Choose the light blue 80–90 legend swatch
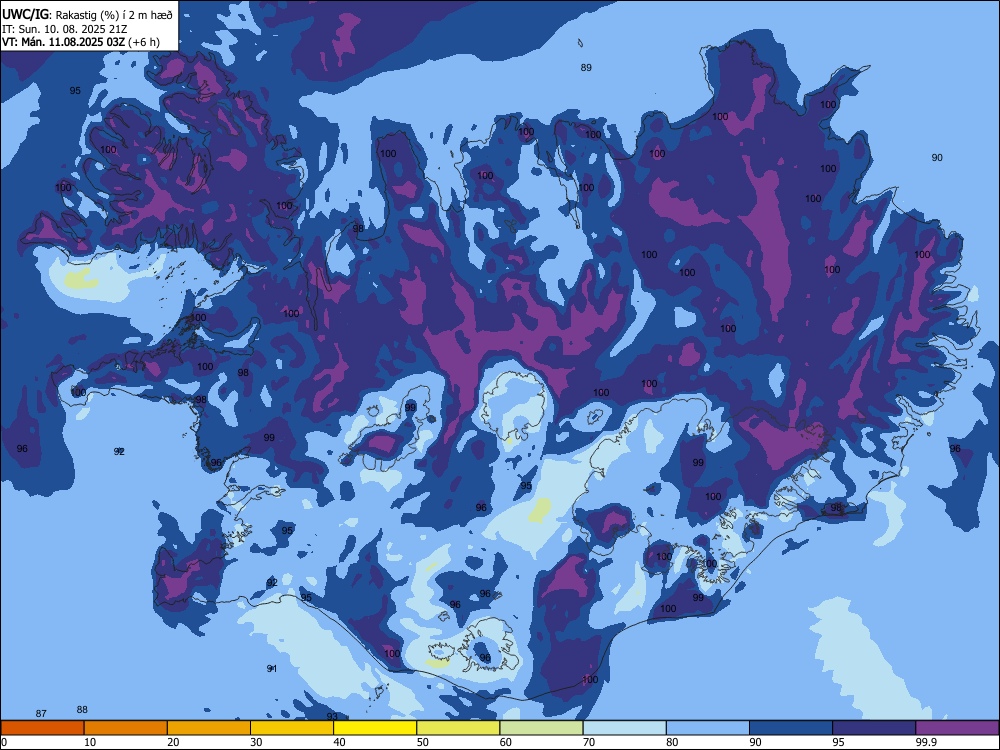The height and width of the screenshot is (750, 1000). [x=707, y=728]
